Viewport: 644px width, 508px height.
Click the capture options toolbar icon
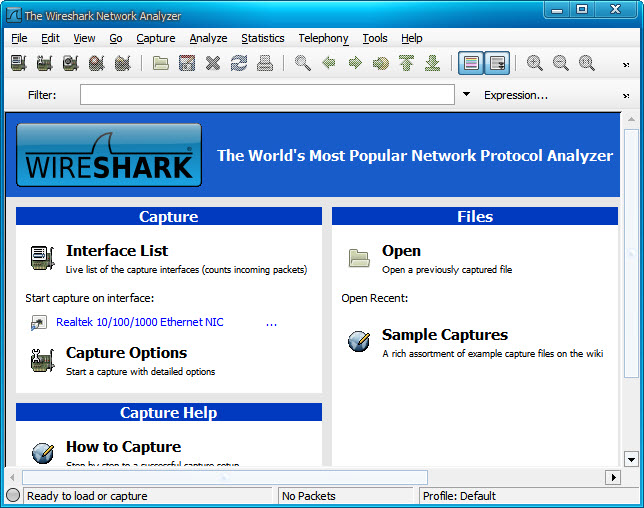click(44, 64)
